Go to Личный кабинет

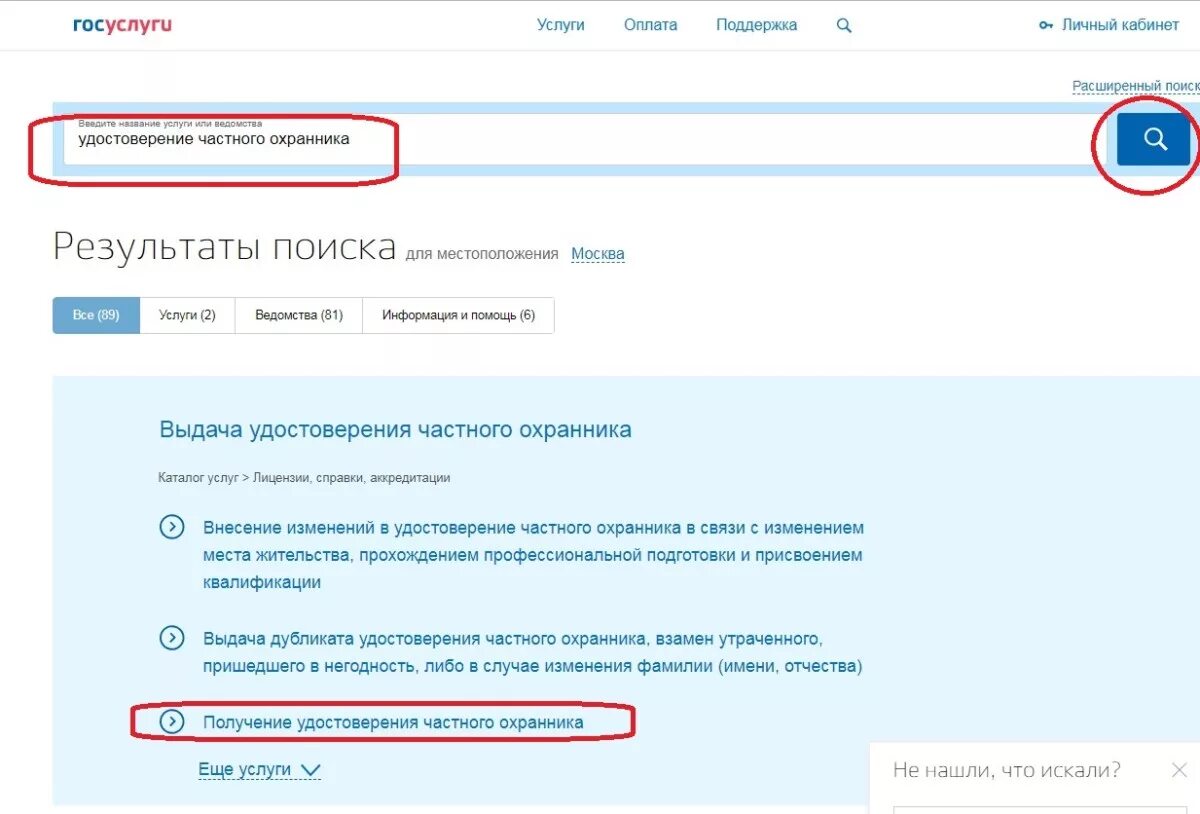pos(1120,25)
